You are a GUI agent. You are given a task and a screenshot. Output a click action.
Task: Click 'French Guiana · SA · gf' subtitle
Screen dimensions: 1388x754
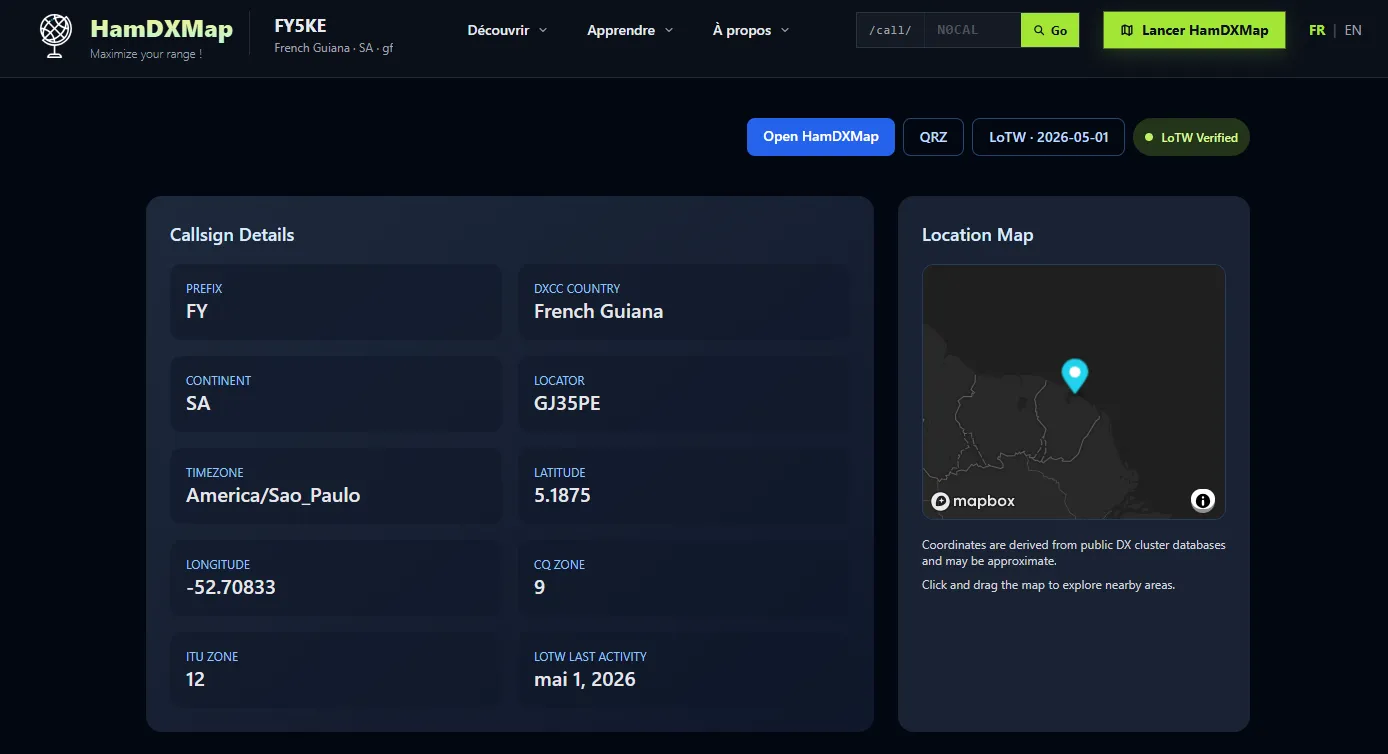(333, 48)
